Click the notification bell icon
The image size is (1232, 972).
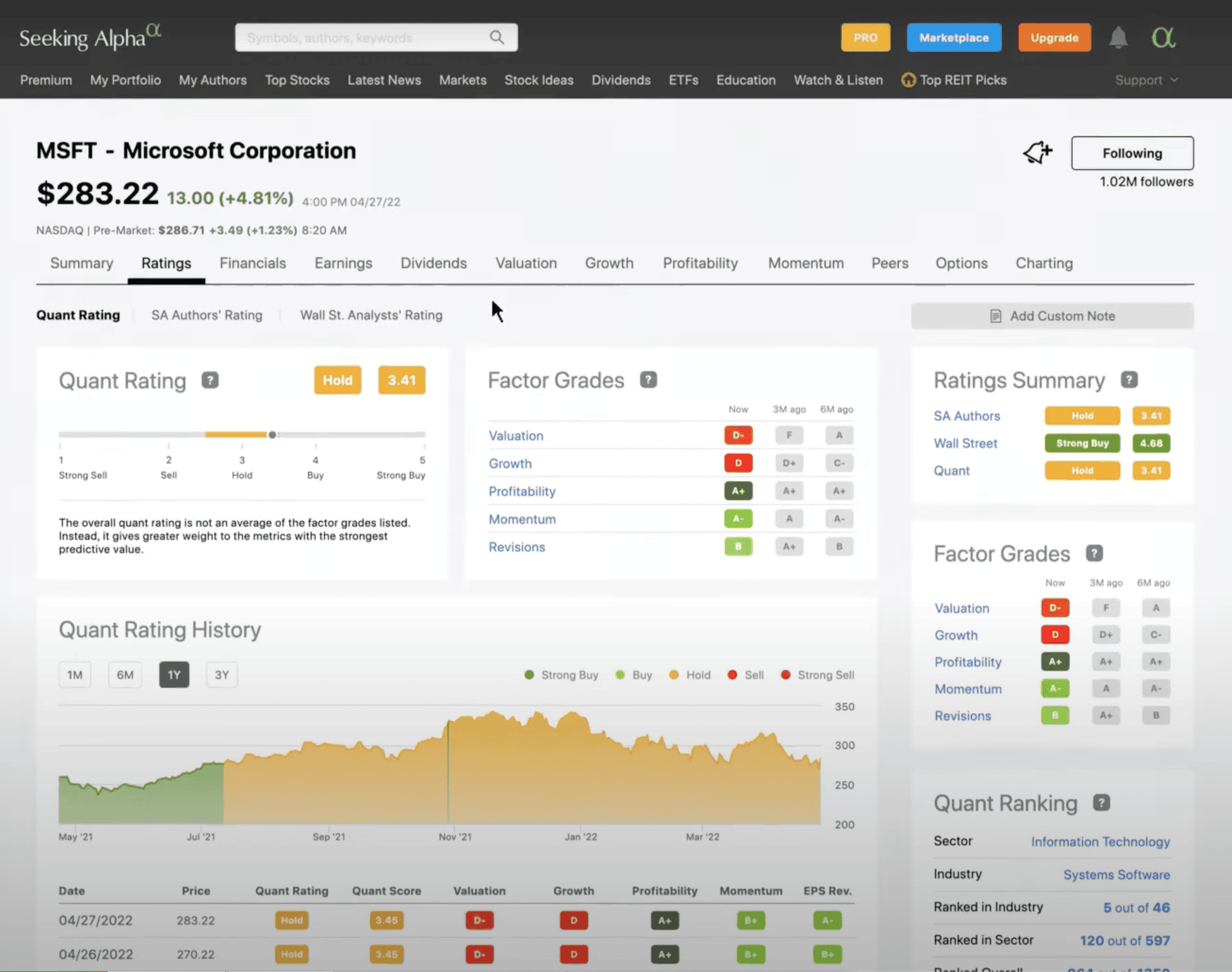coord(1118,37)
